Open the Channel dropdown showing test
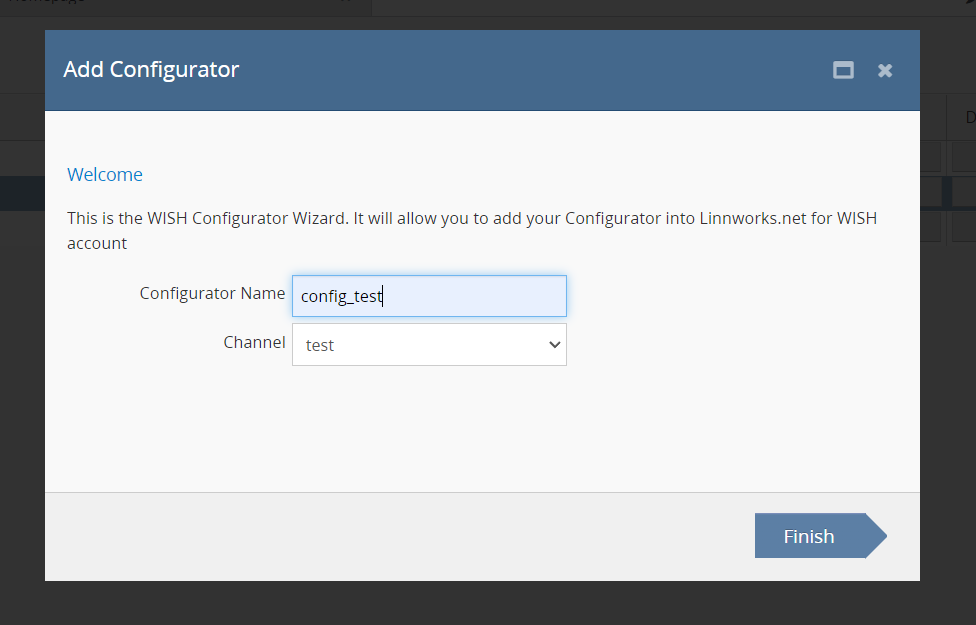 [429, 344]
